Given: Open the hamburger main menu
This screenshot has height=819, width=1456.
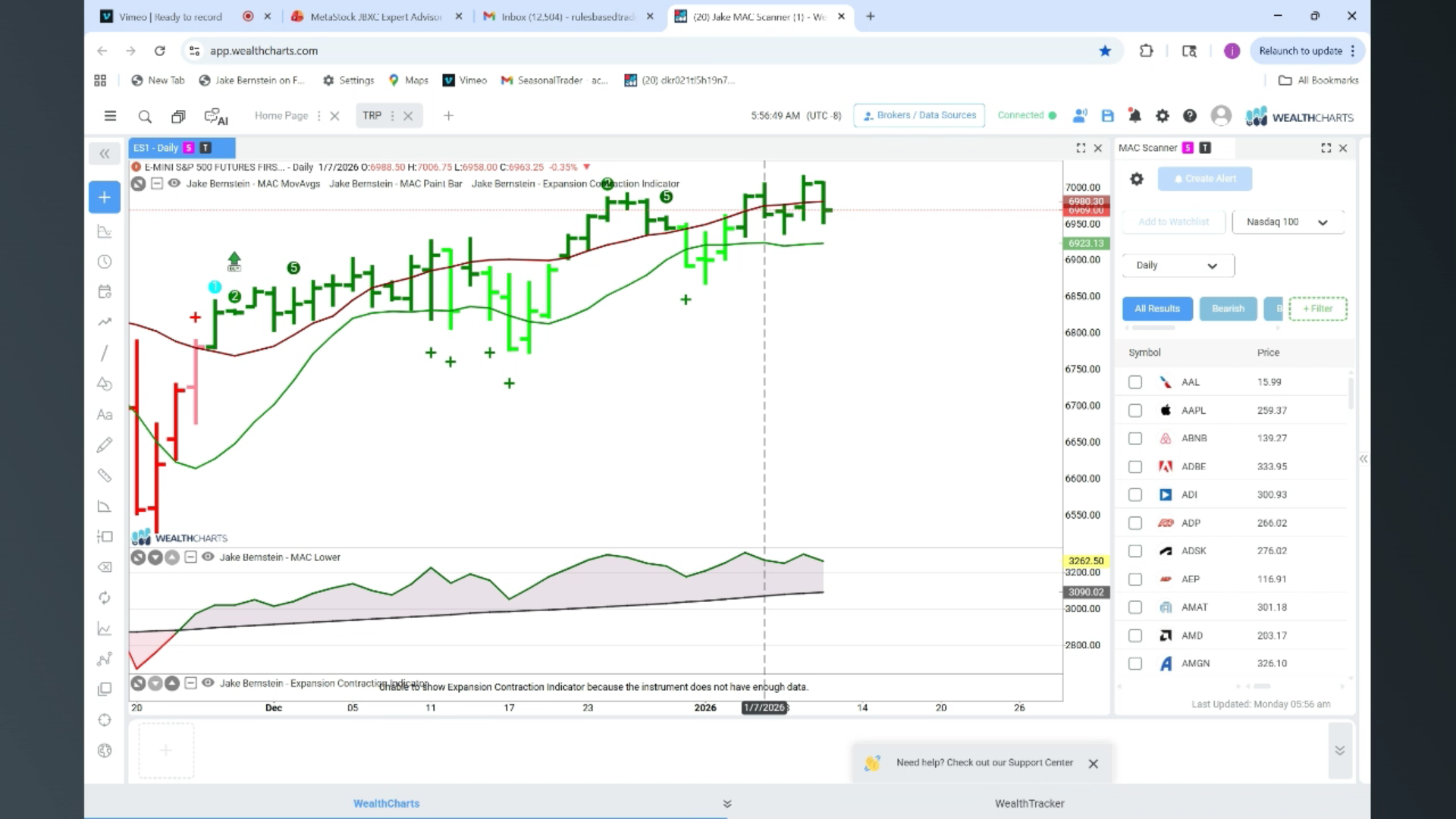Looking at the screenshot, I should pyautogui.click(x=110, y=116).
